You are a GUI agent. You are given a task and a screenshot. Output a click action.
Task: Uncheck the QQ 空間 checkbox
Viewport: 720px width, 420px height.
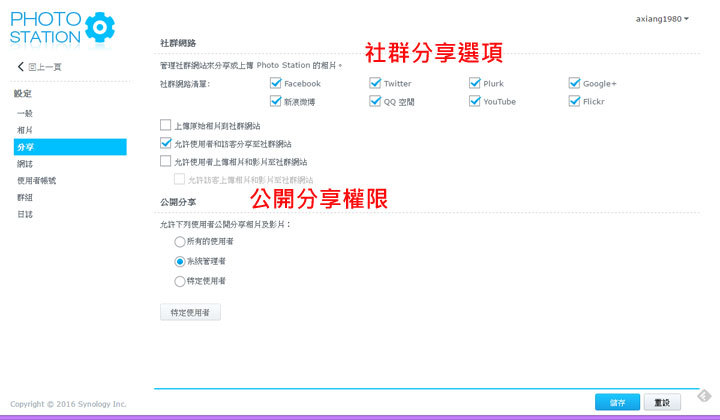coord(375,101)
